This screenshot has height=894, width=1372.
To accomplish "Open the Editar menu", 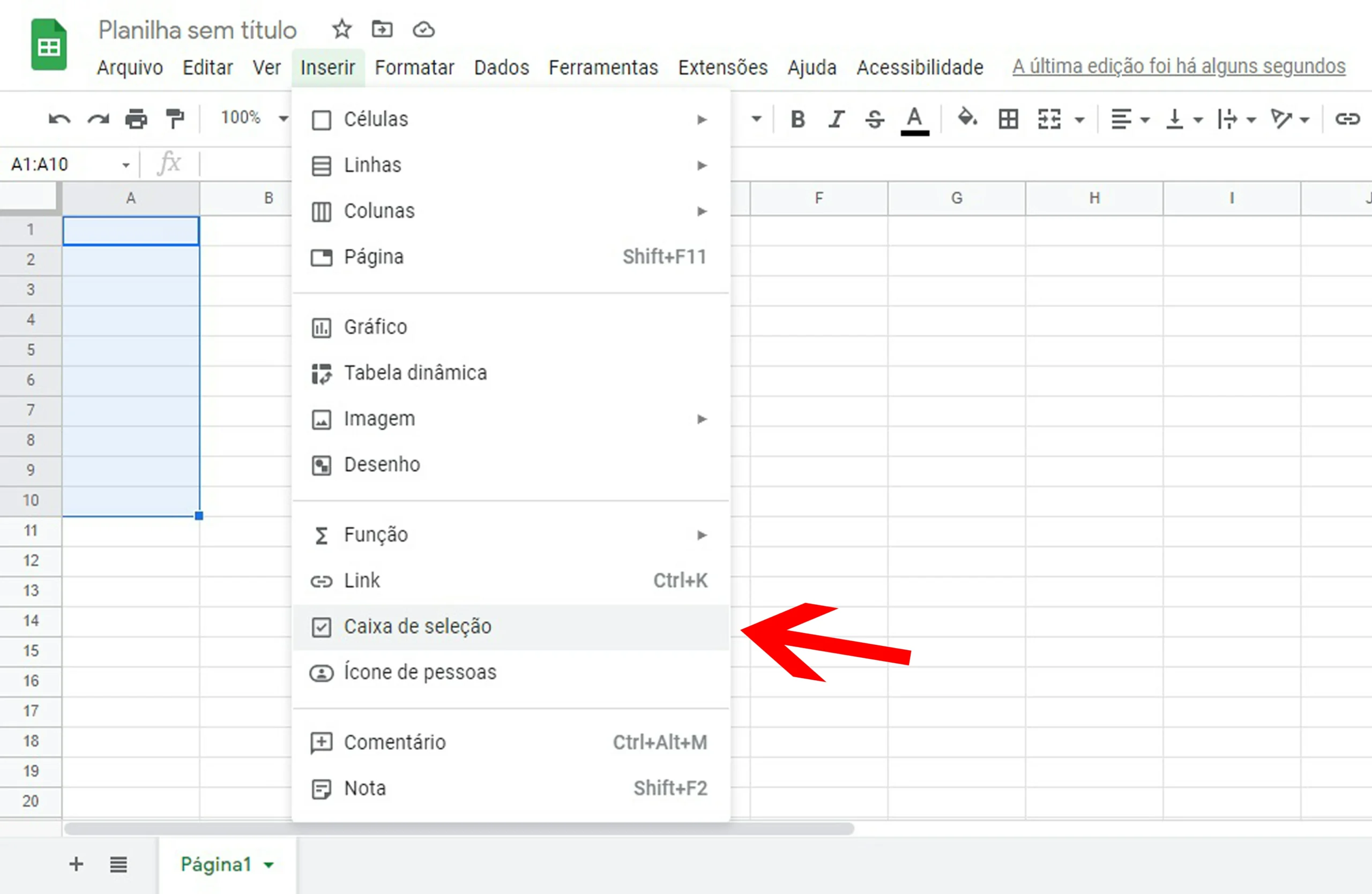I will coord(207,67).
